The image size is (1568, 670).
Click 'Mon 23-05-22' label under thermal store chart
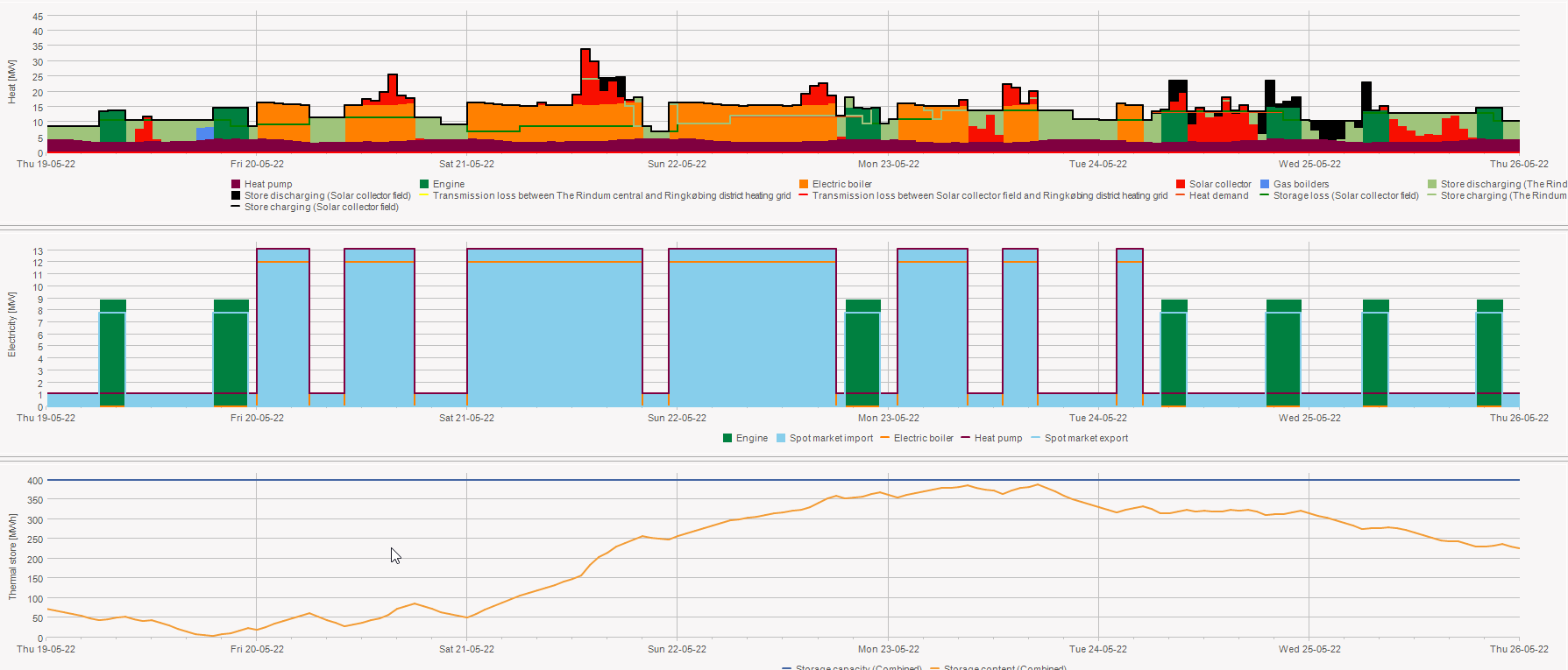pyautogui.click(x=888, y=649)
